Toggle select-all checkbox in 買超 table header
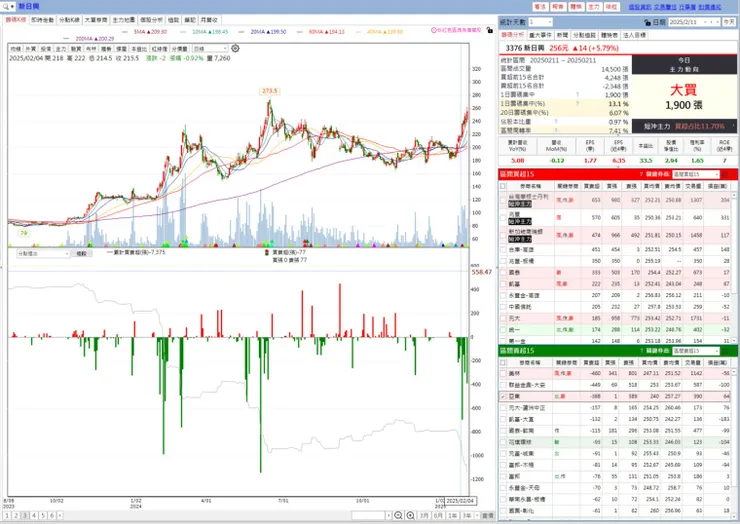Screen dimensions: 740x524 click(x=503, y=186)
